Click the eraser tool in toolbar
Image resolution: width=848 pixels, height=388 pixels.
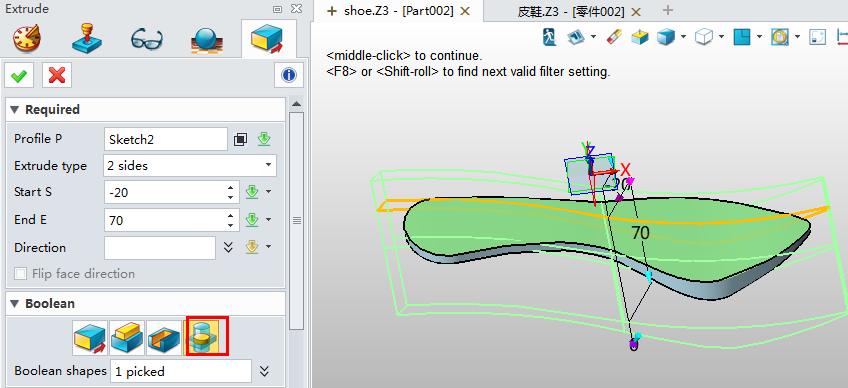coord(614,37)
